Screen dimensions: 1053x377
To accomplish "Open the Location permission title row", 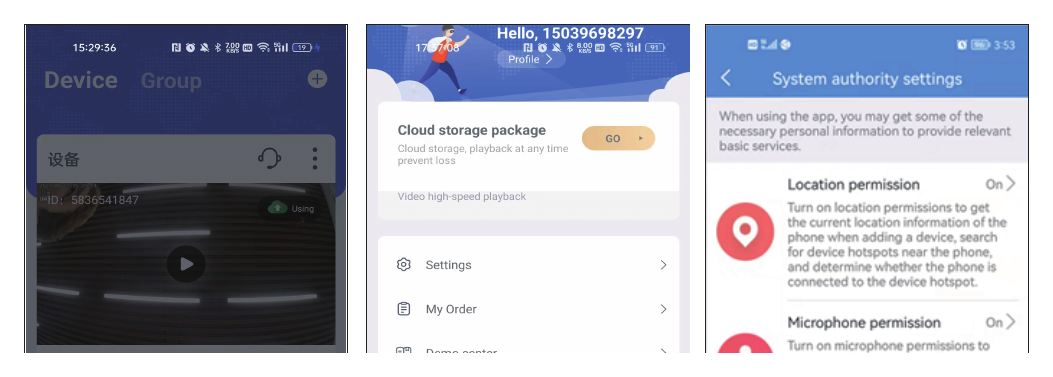I will tap(901, 184).
